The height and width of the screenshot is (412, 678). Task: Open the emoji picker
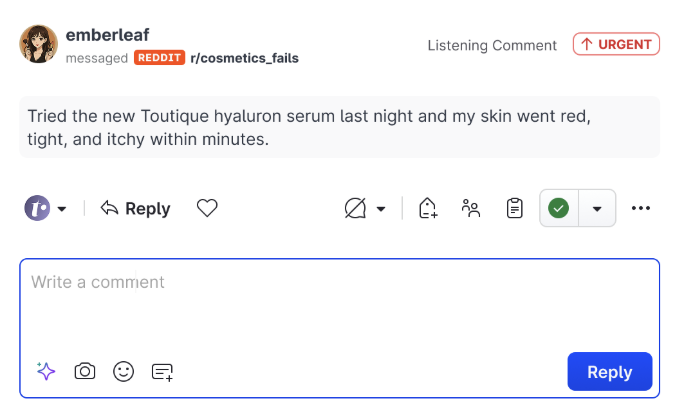pos(124,371)
